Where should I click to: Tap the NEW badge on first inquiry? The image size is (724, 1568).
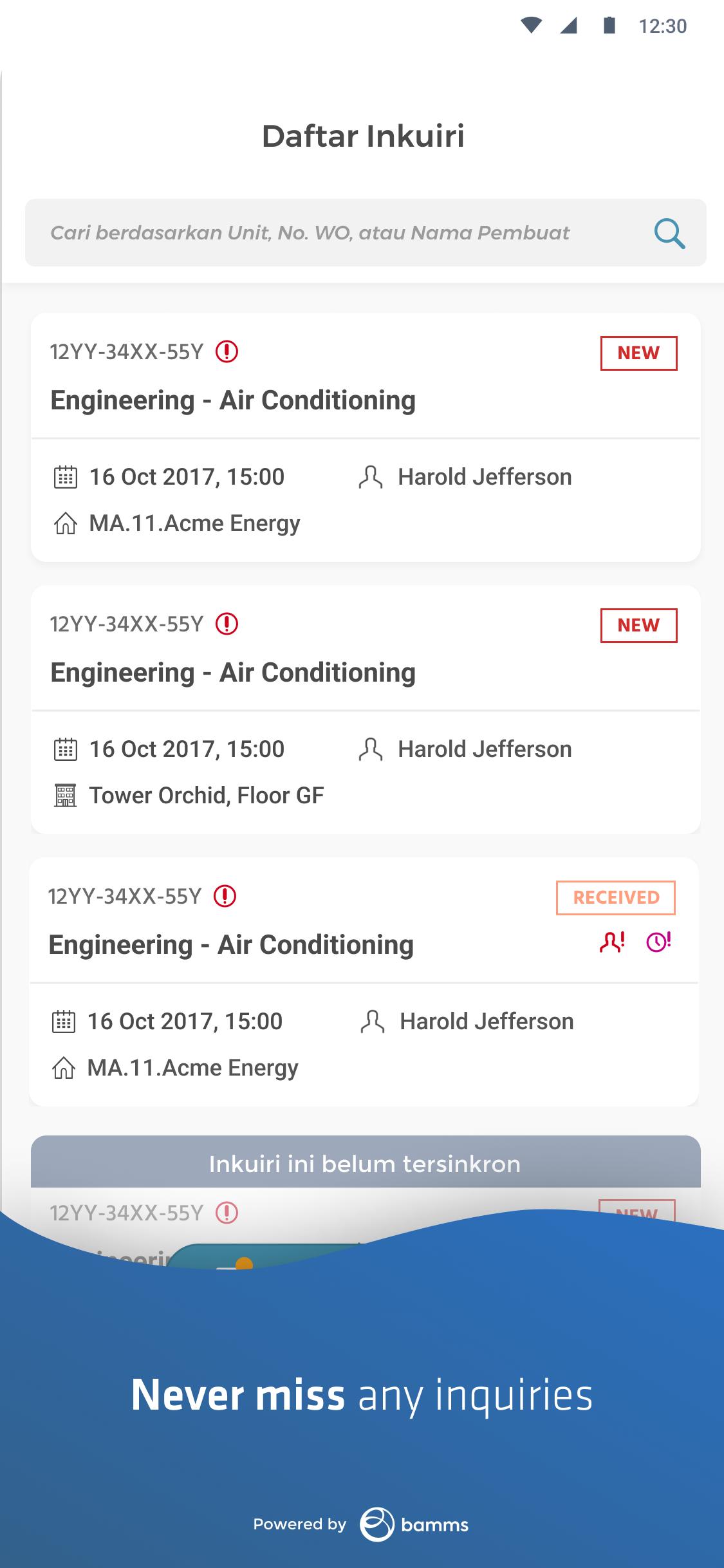coord(638,353)
